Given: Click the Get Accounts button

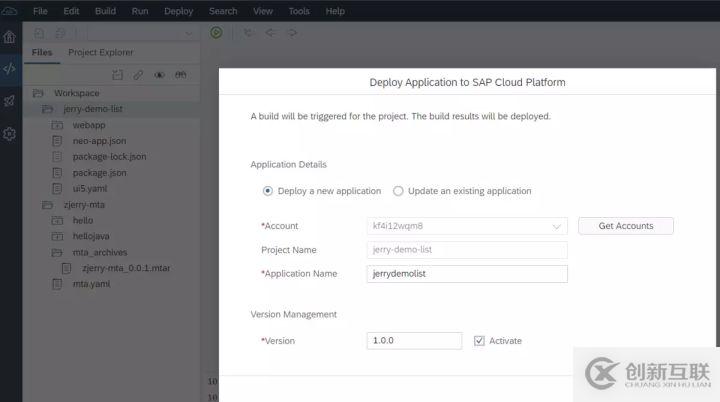Looking at the screenshot, I should [x=626, y=226].
